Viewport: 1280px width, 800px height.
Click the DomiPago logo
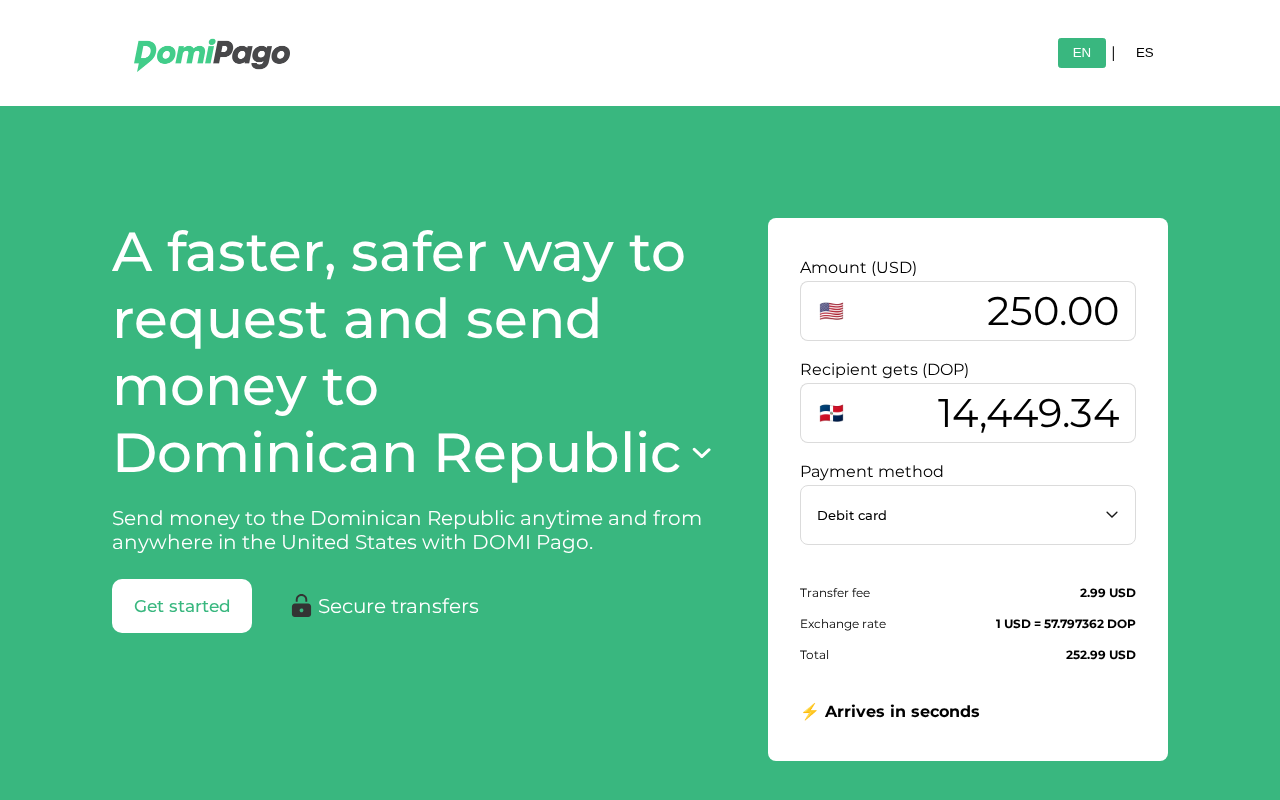click(212, 54)
